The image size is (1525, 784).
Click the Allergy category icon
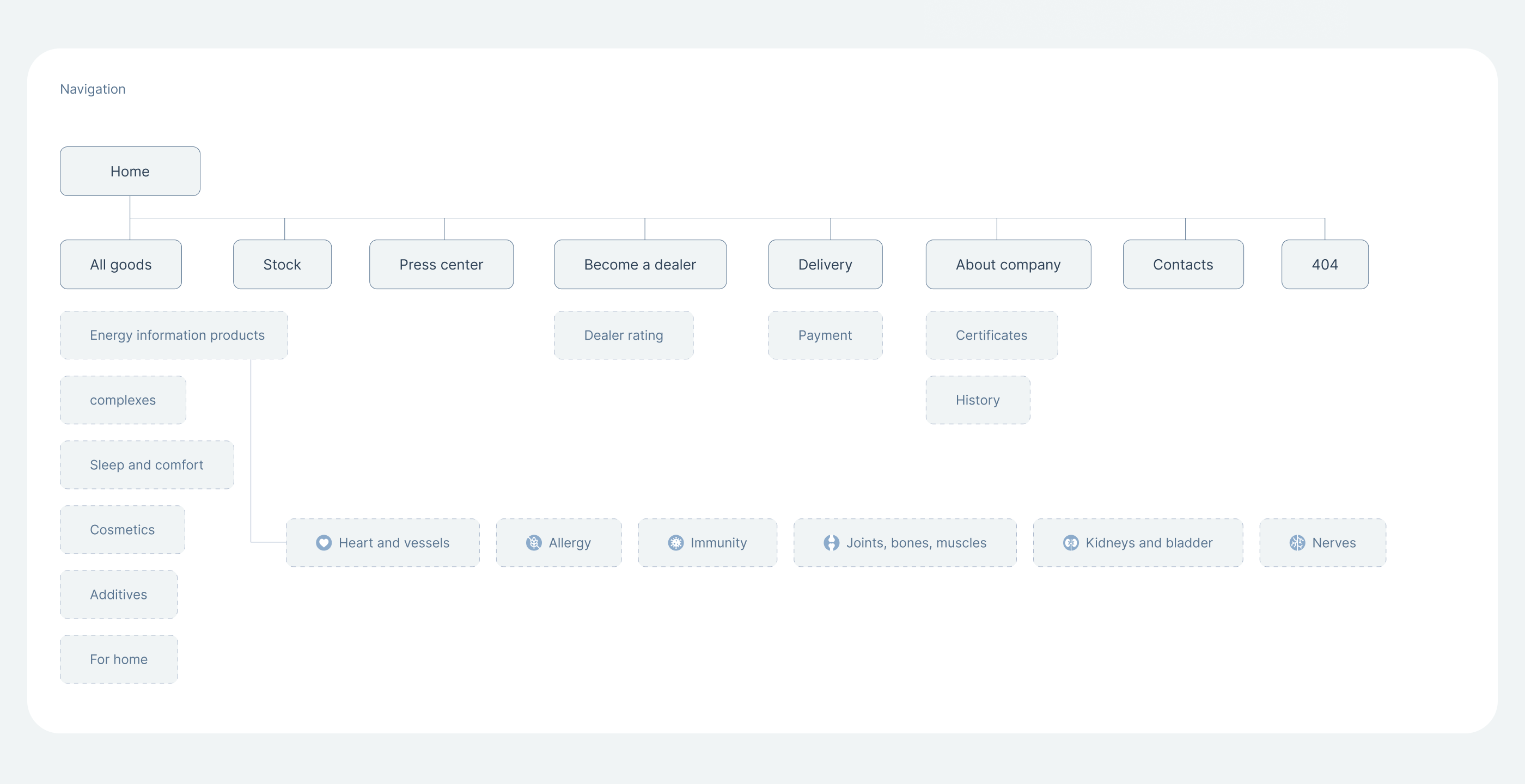533,543
